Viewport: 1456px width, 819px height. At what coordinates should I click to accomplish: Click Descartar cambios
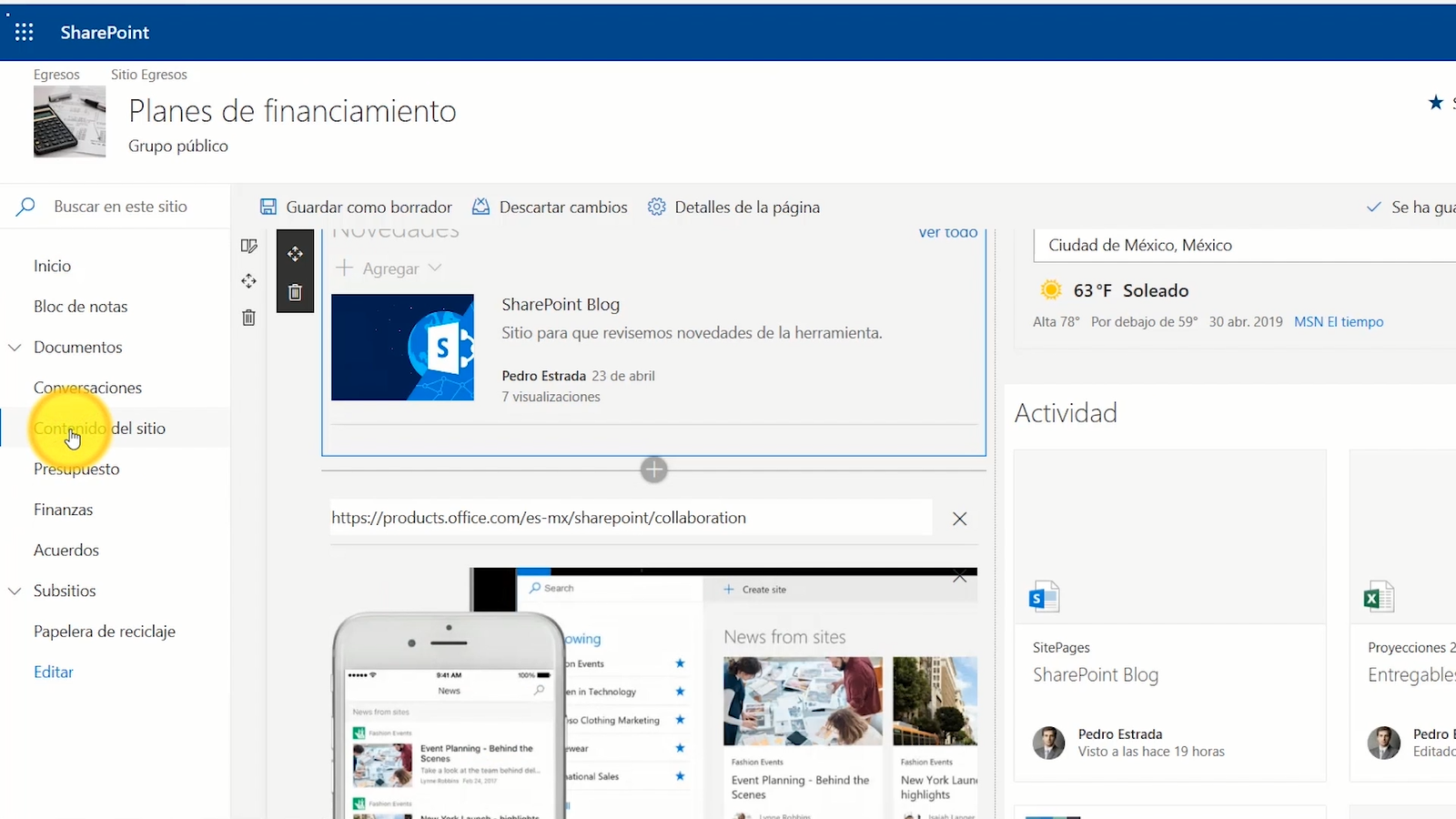(563, 207)
